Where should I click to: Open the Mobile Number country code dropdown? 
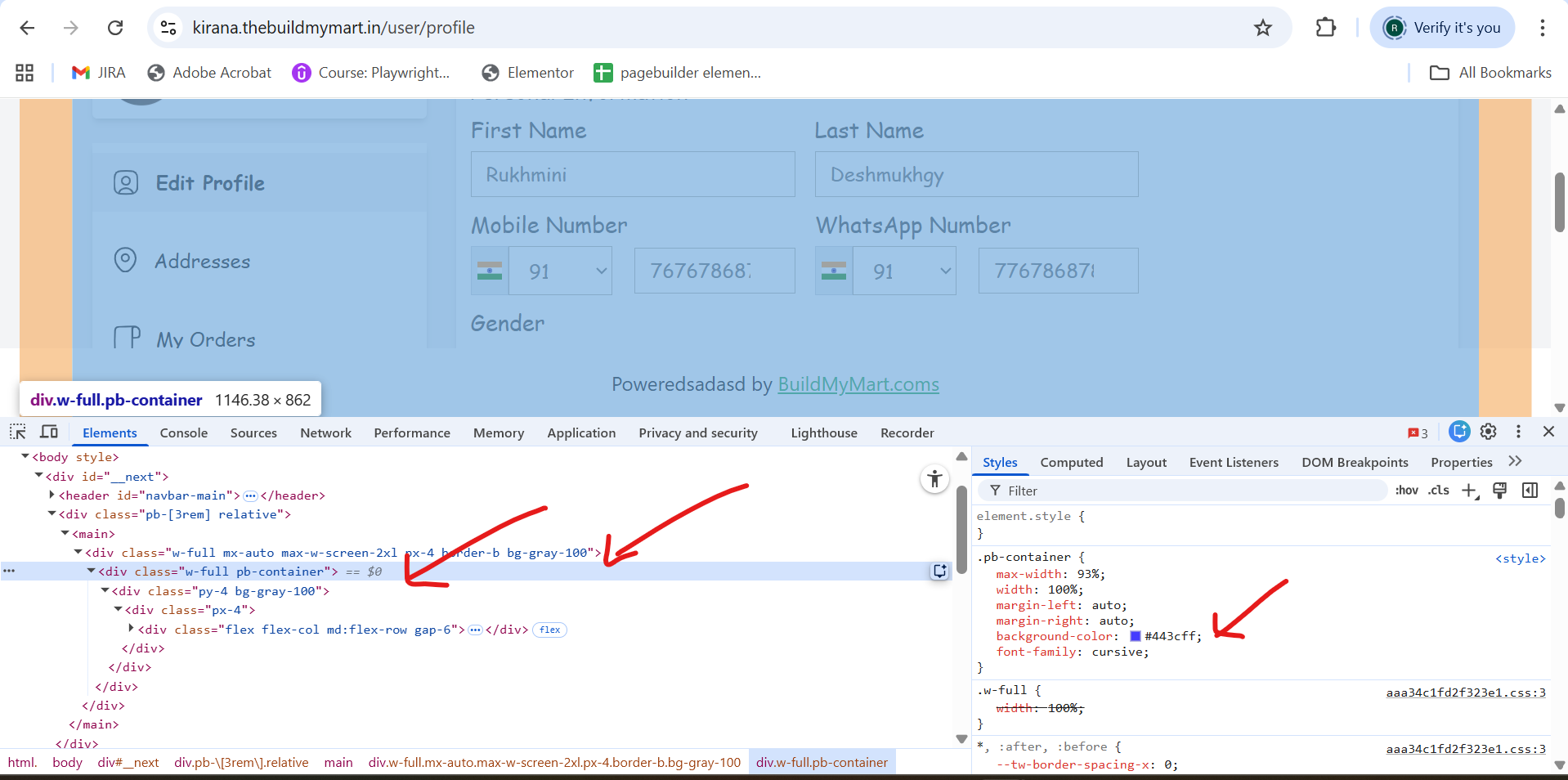pos(560,271)
